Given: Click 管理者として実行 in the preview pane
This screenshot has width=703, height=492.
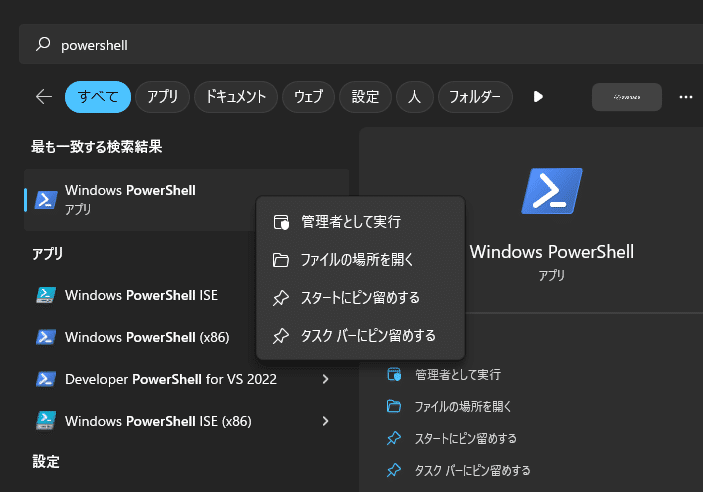Looking at the screenshot, I should pyautogui.click(x=458, y=374).
